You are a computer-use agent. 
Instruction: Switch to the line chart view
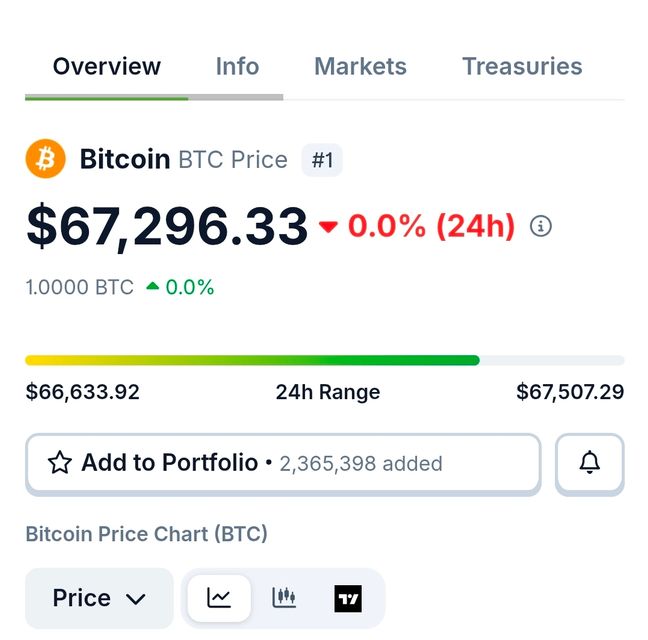point(219,598)
